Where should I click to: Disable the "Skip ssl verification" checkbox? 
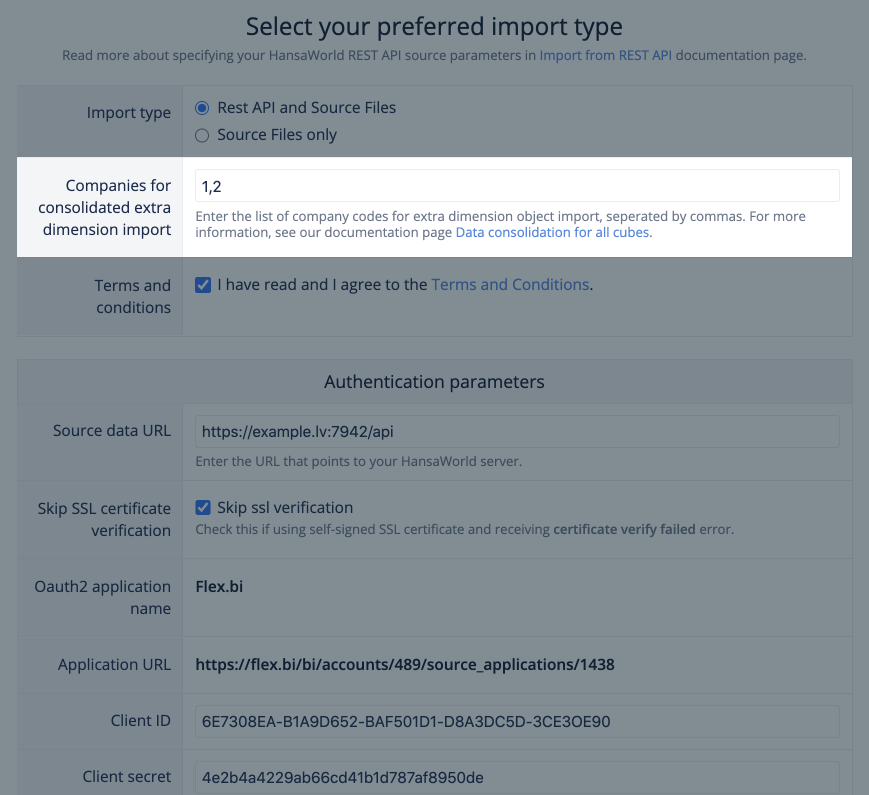(203, 508)
